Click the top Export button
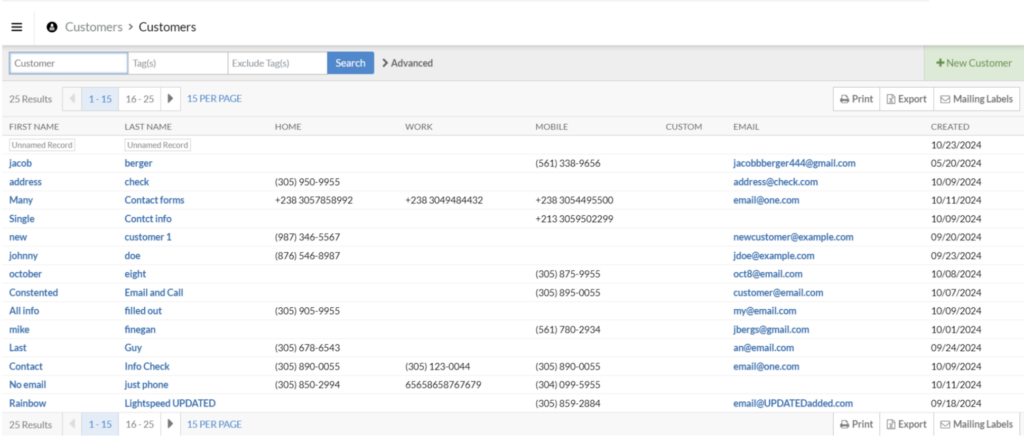Image resolution: width=1024 pixels, height=443 pixels. point(906,99)
